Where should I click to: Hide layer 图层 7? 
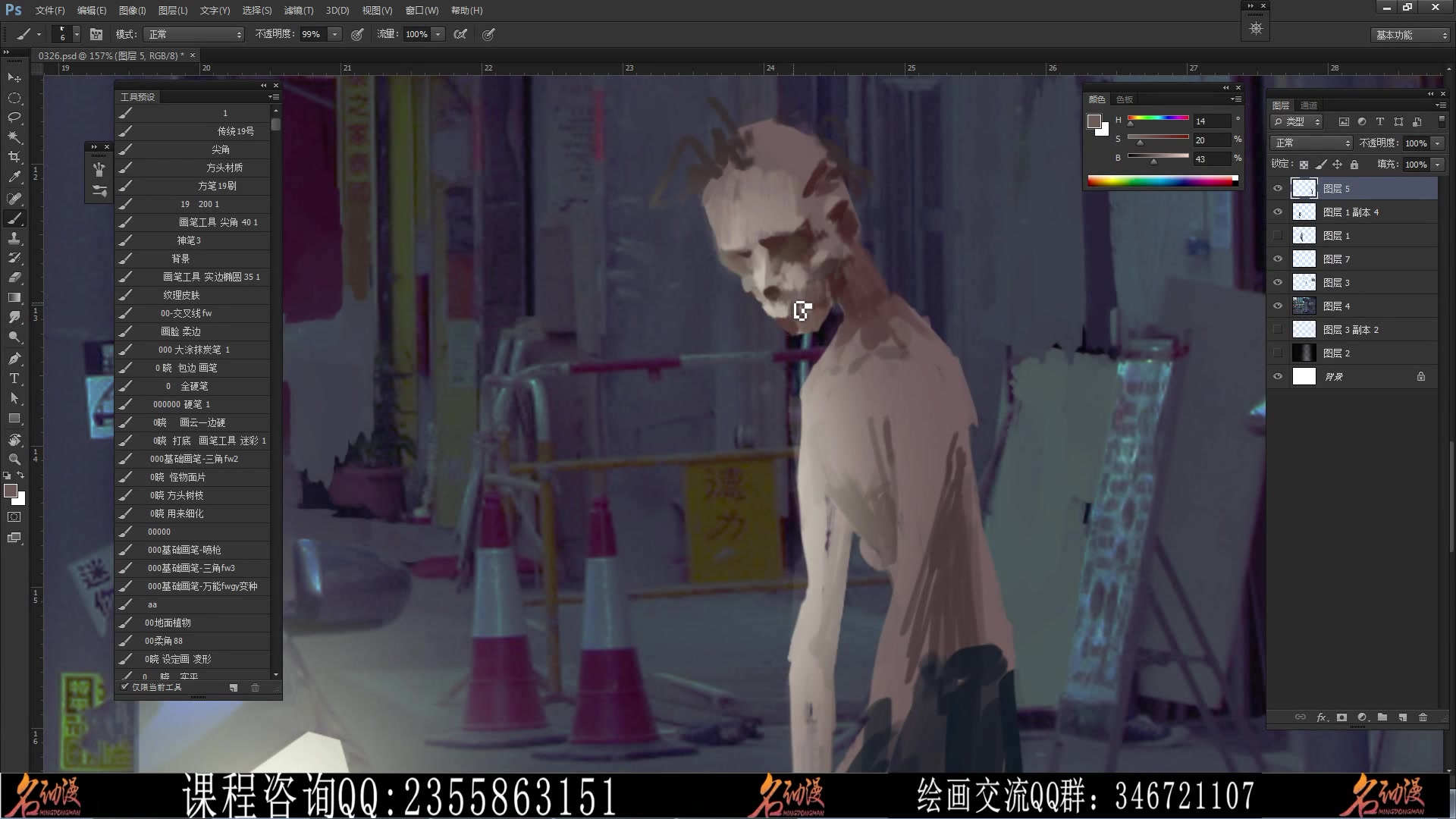click(x=1278, y=259)
